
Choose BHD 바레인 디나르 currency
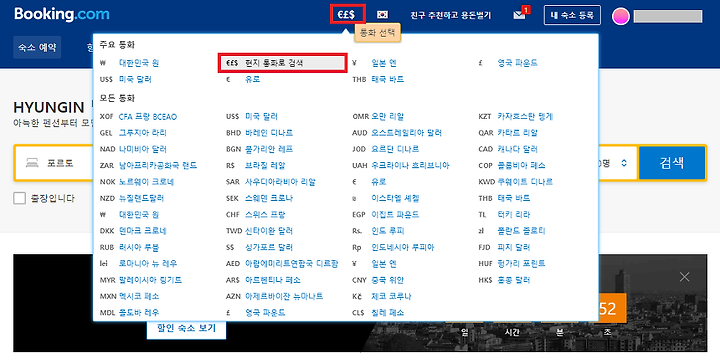(x=259, y=133)
